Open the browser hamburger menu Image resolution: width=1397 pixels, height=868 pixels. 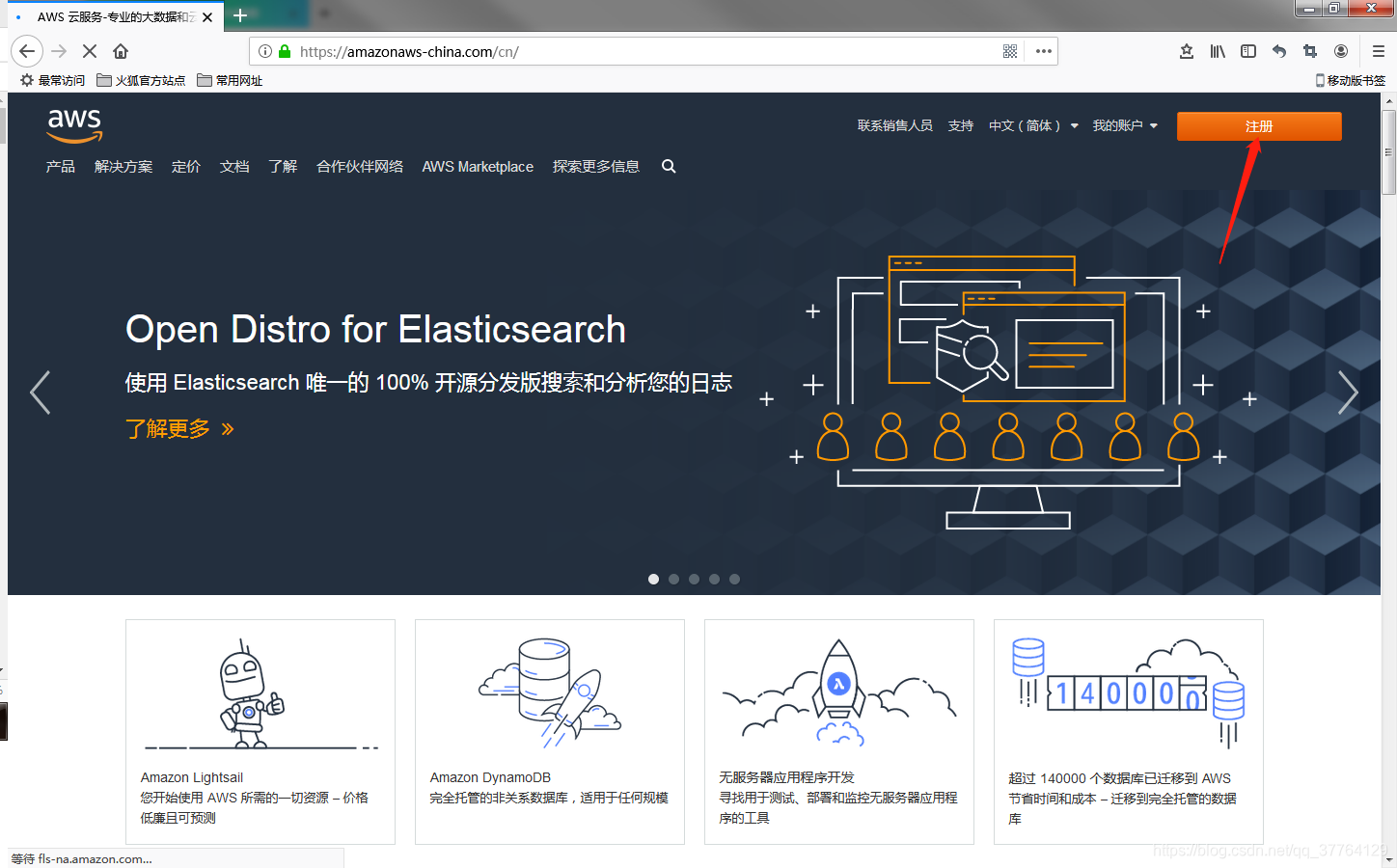1378,51
